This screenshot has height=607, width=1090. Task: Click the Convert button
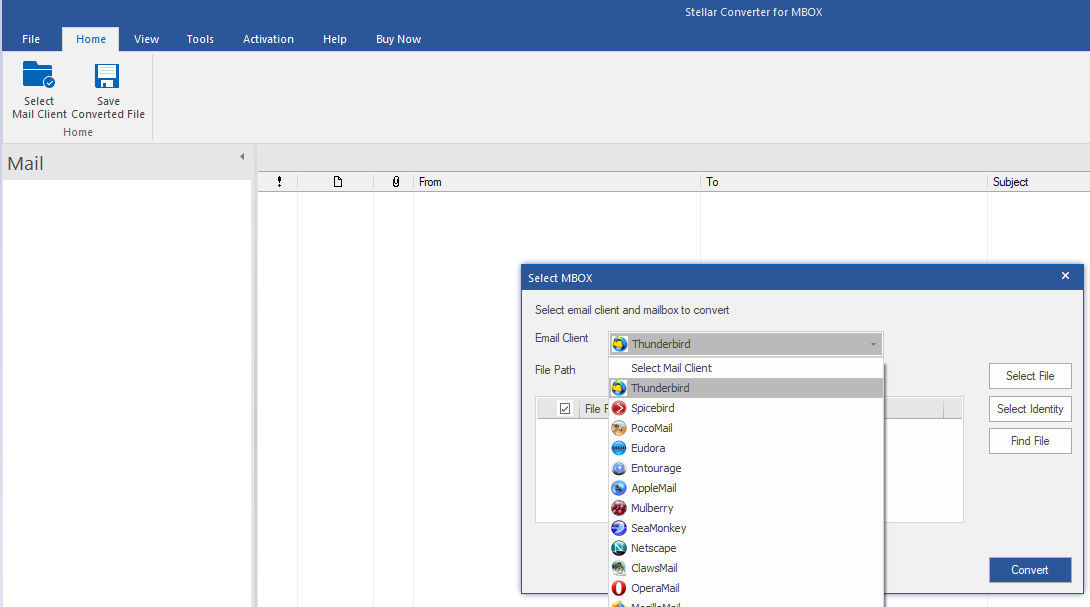point(1030,570)
